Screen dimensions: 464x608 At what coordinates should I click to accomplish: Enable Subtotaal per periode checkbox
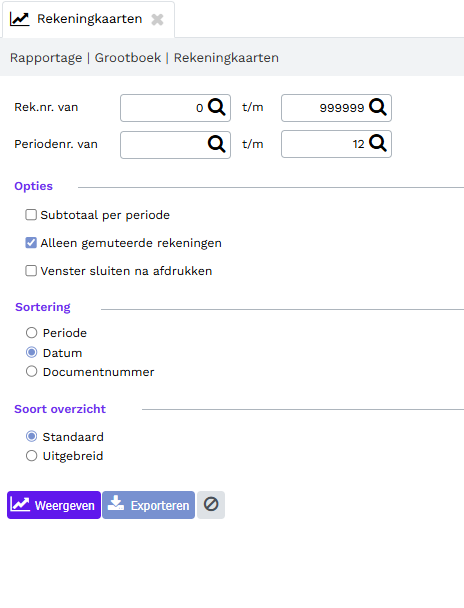(x=31, y=215)
